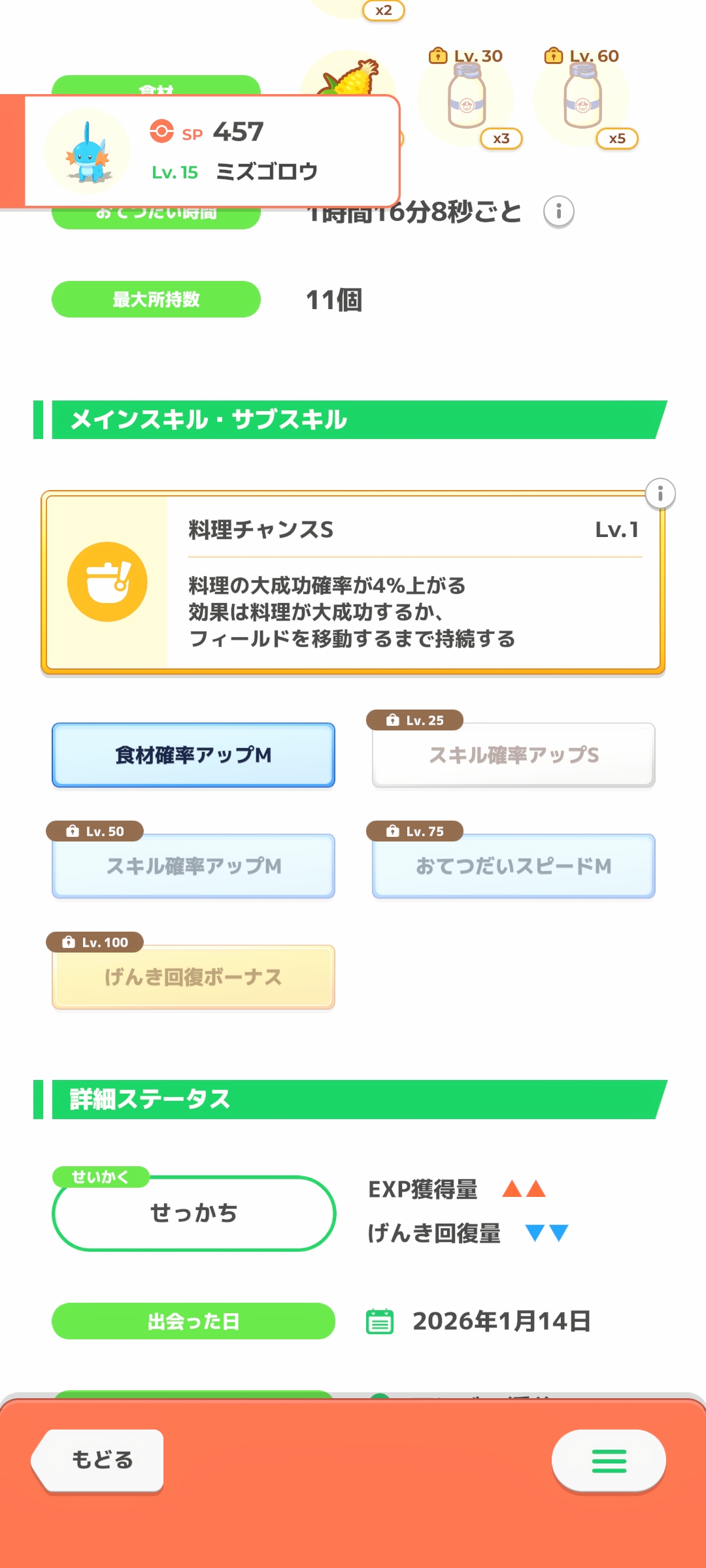
Task: Tap locked げんき回復ボーナス sub skill
Action: coord(193,977)
